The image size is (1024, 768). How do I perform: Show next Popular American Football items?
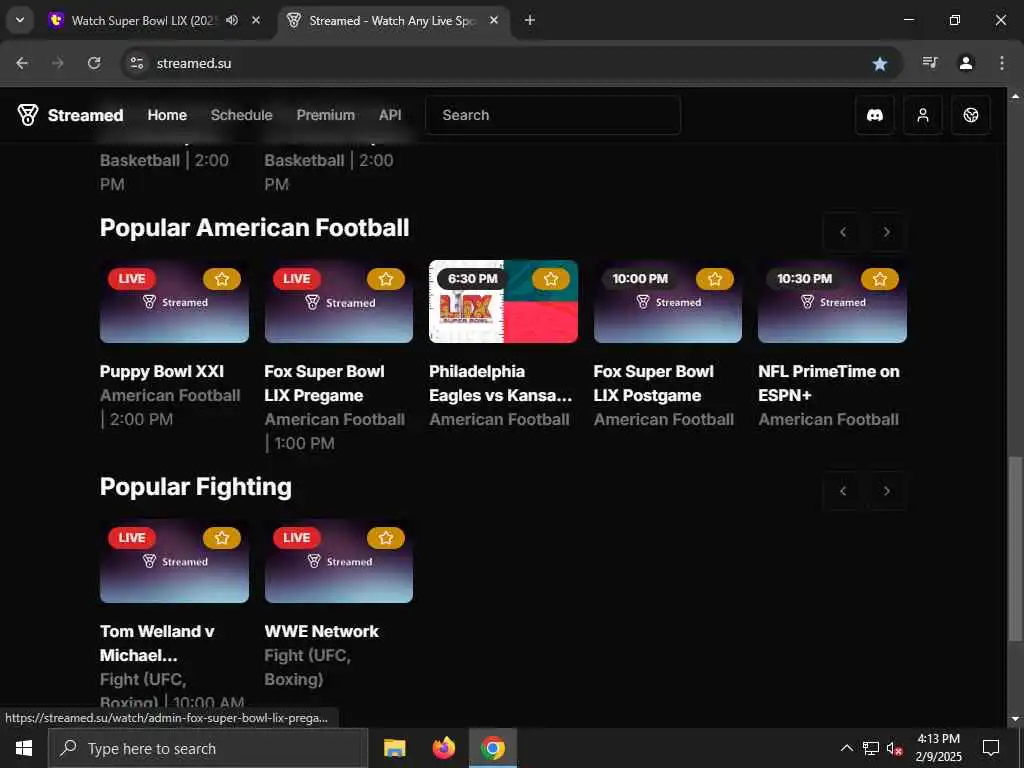click(x=887, y=232)
